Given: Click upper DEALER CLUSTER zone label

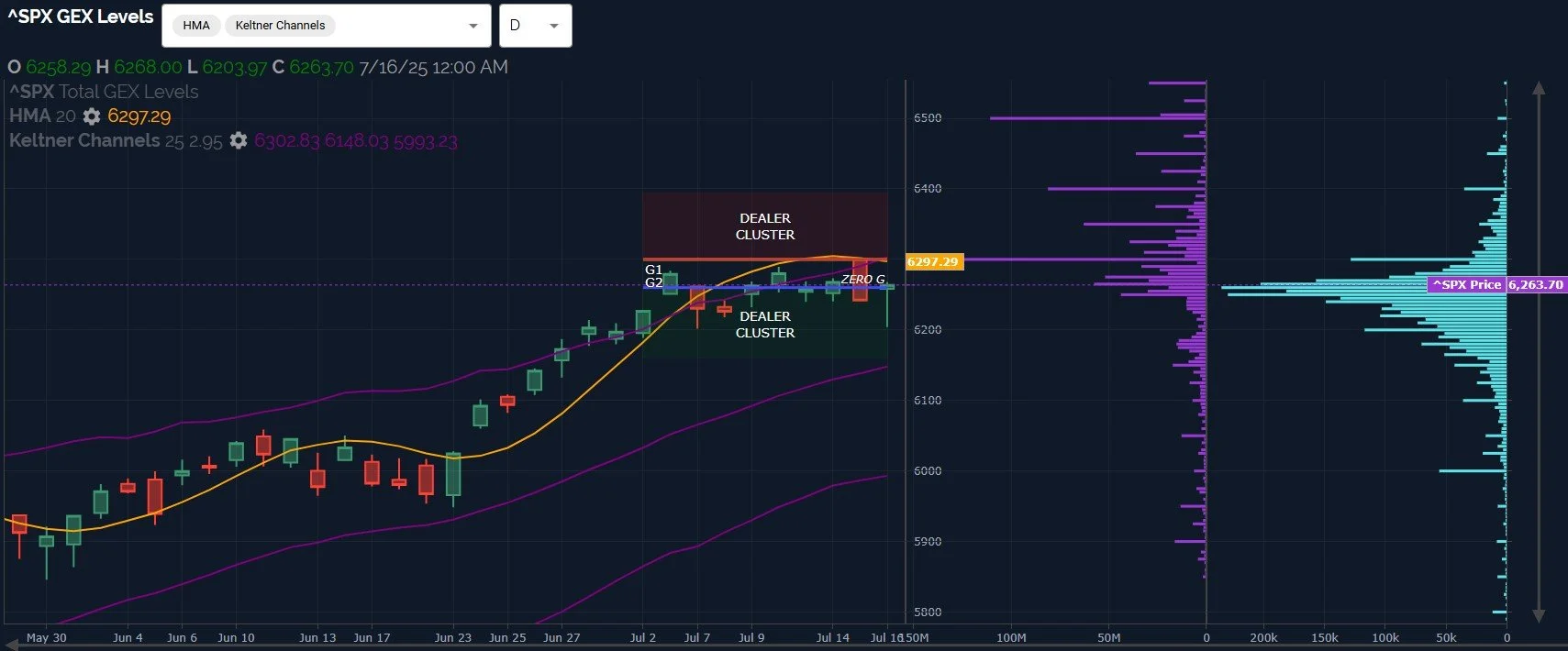Looking at the screenshot, I should point(765,226).
